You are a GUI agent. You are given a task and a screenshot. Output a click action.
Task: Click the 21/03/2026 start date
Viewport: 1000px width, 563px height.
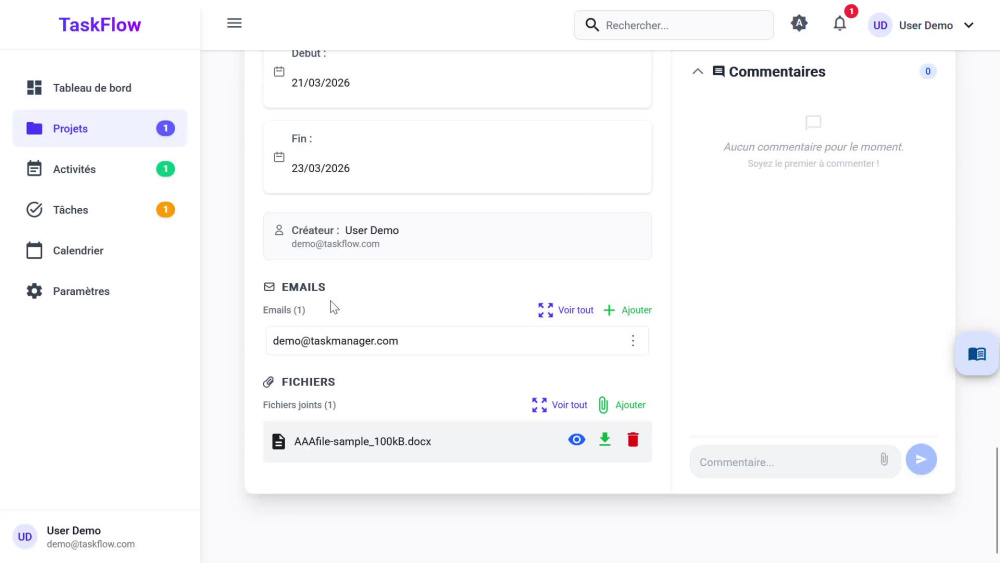pyautogui.click(x=321, y=83)
